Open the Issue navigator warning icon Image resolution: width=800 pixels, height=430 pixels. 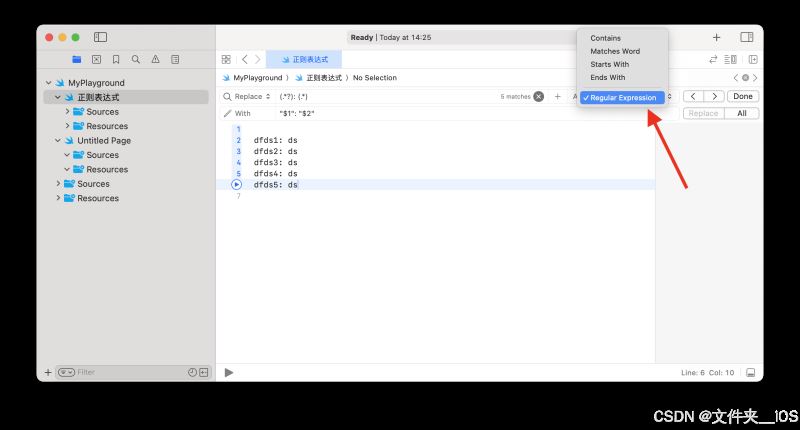click(x=155, y=60)
